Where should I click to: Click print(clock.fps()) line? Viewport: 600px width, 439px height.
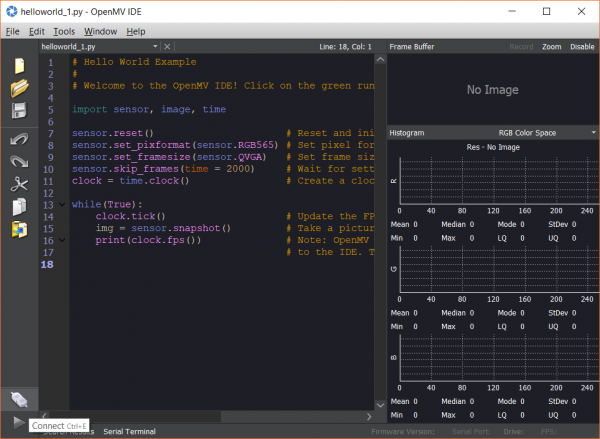pos(148,240)
